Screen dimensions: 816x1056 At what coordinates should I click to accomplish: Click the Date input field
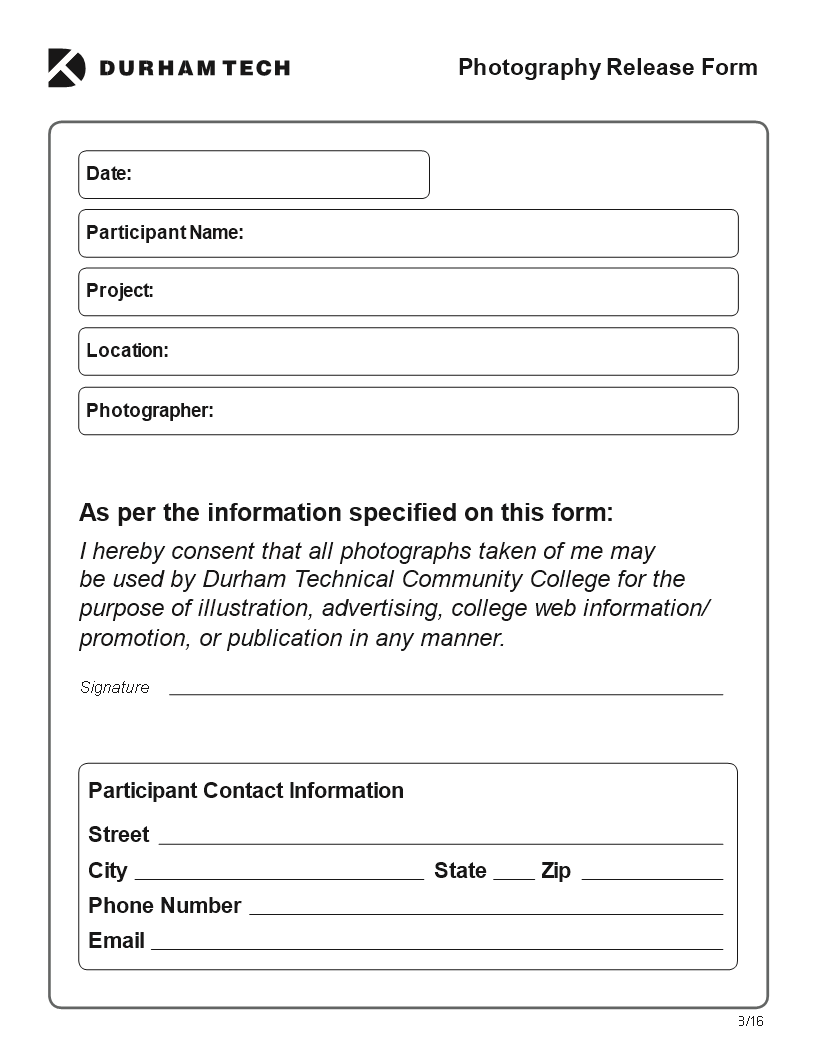[x=254, y=174]
